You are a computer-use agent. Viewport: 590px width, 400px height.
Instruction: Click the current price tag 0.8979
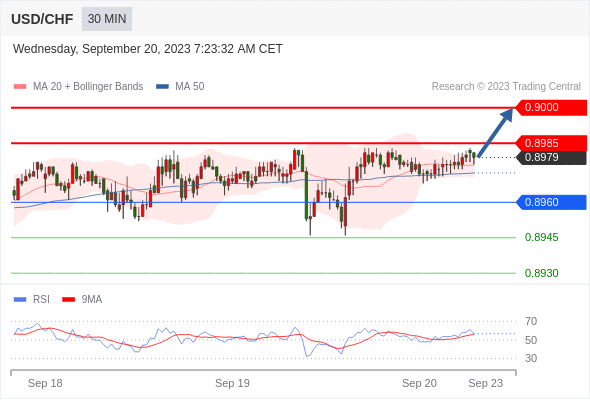(x=552, y=157)
